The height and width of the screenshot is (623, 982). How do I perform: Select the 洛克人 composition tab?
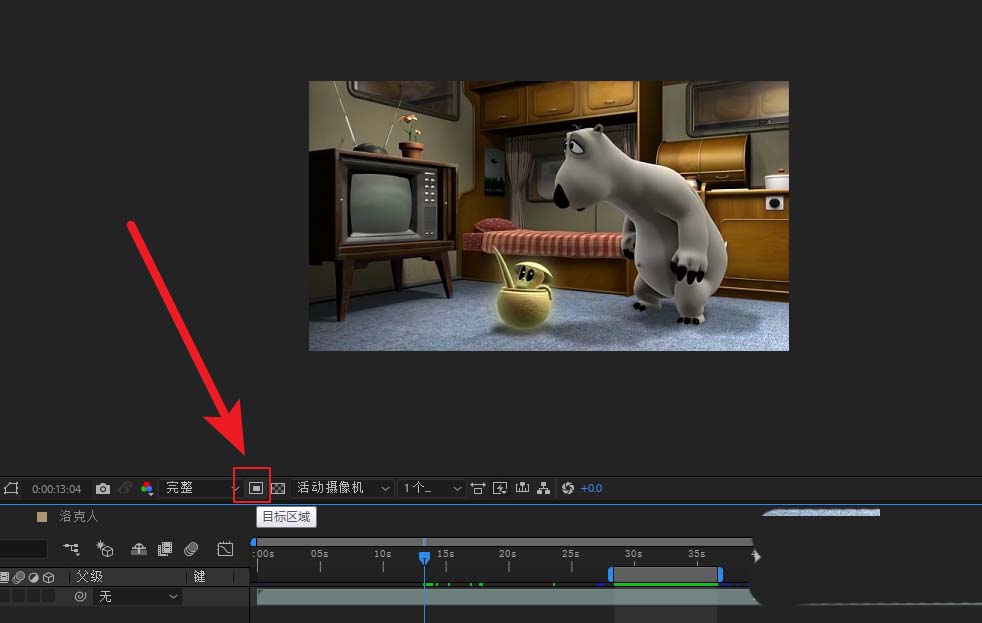tap(78, 517)
